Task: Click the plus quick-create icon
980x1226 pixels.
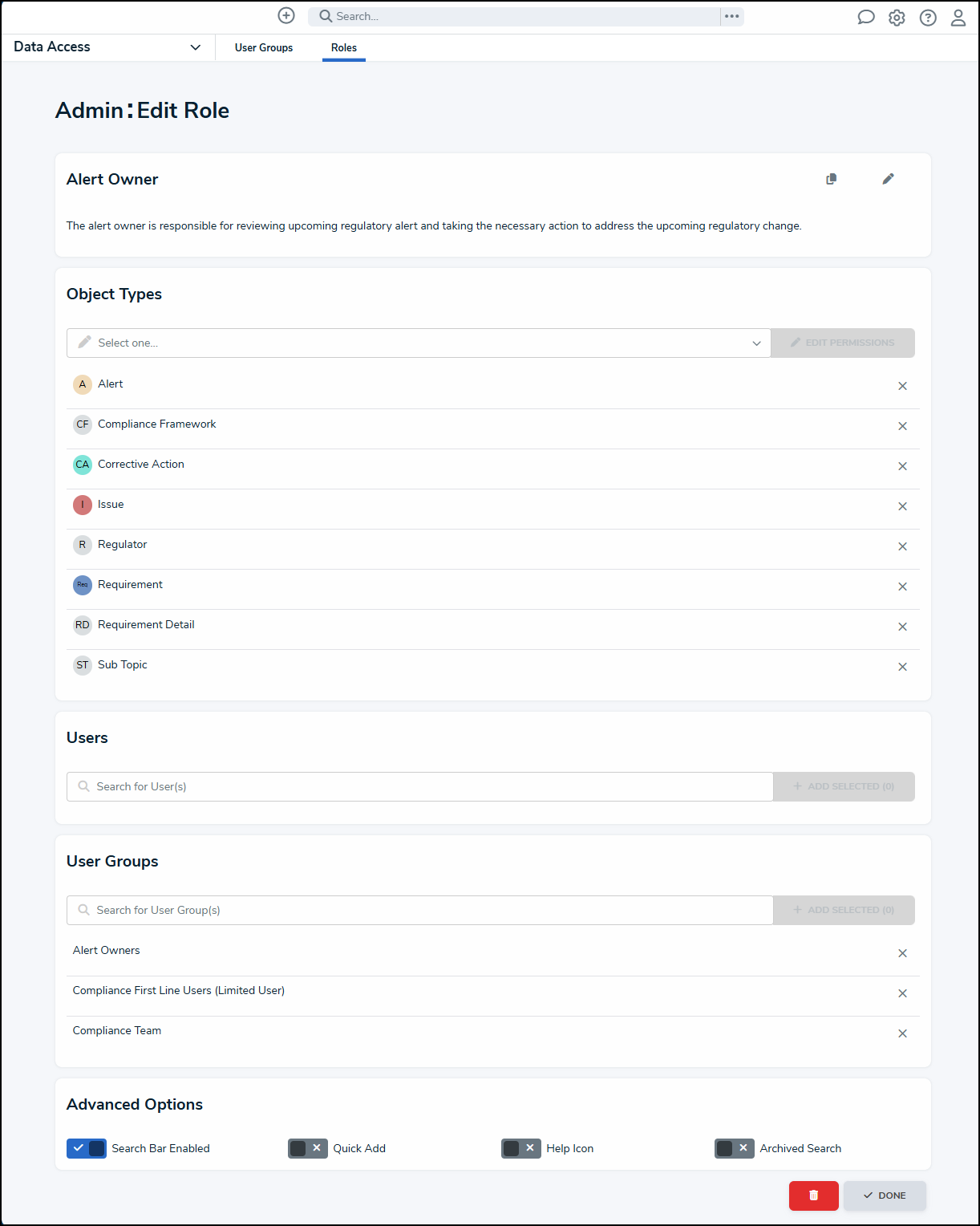Action: (286, 16)
